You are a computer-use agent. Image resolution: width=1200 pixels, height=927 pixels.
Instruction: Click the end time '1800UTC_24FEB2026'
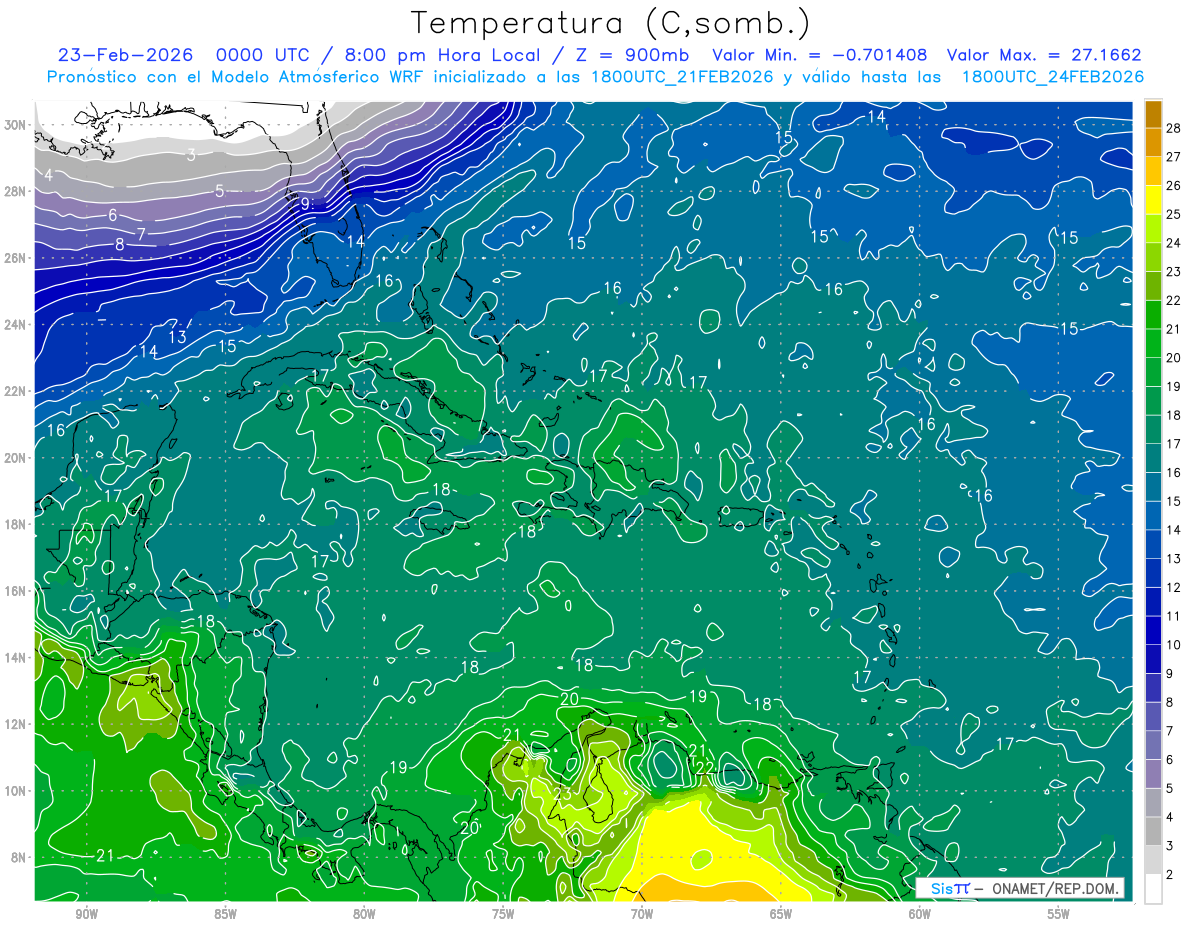pyautogui.click(x=1052, y=77)
